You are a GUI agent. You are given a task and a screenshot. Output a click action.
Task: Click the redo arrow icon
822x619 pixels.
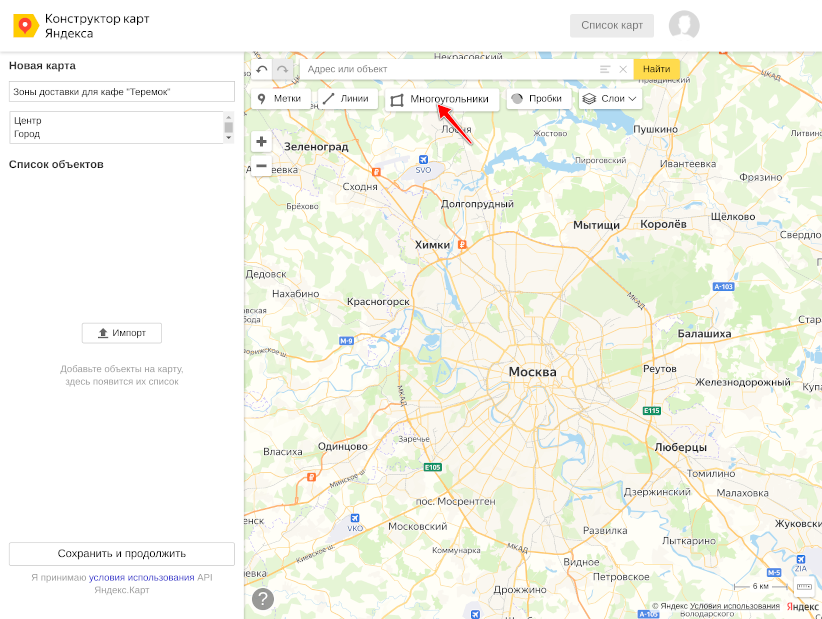click(x=283, y=69)
